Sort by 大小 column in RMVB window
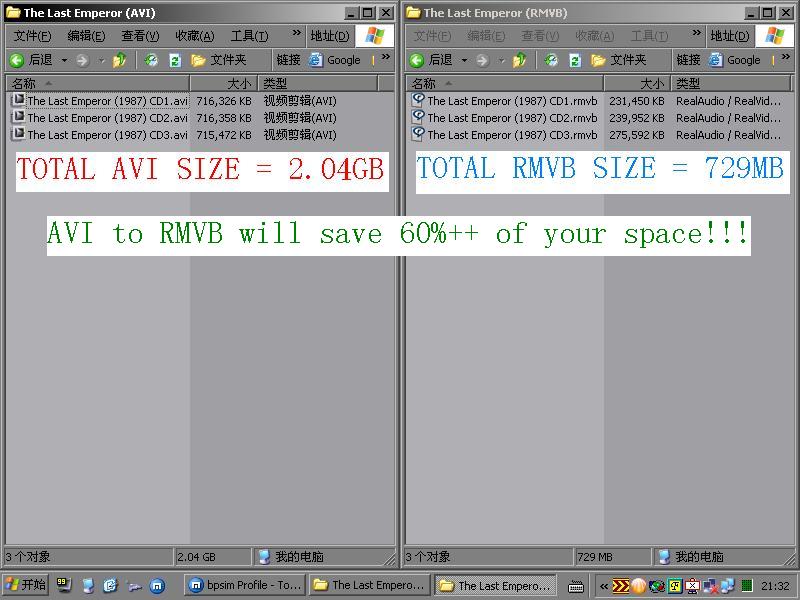800x600 pixels. [x=637, y=83]
